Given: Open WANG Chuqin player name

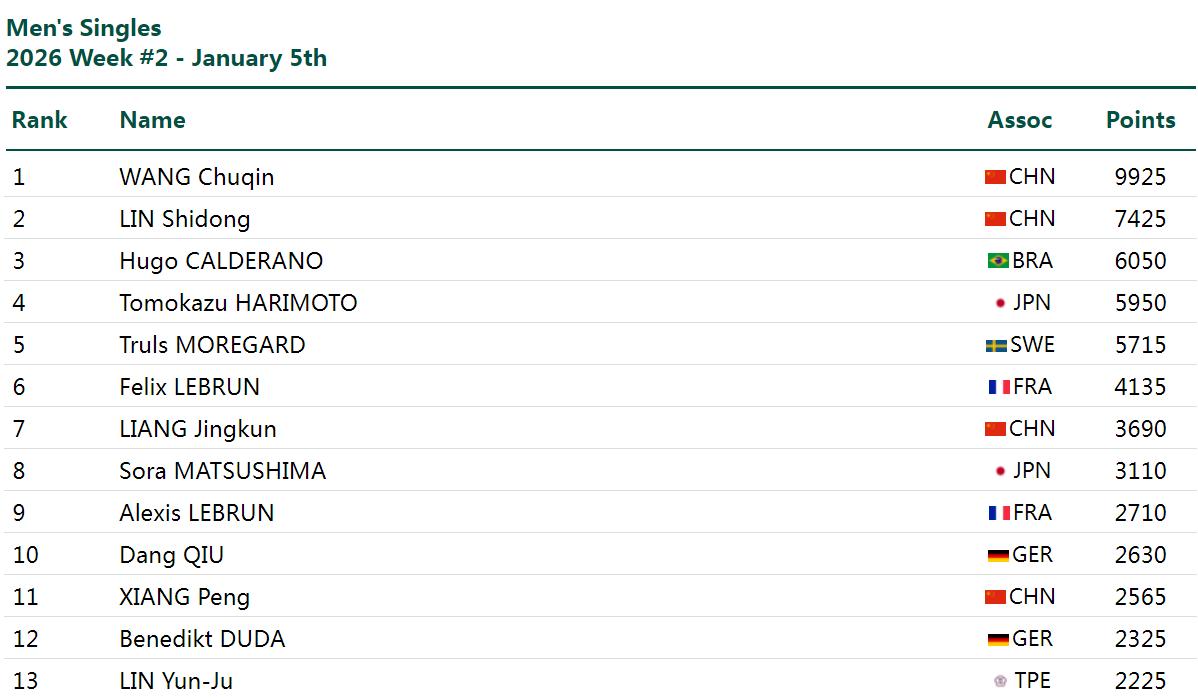Looking at the screenshot, I should pyautogui.click(x=196, y=177).
